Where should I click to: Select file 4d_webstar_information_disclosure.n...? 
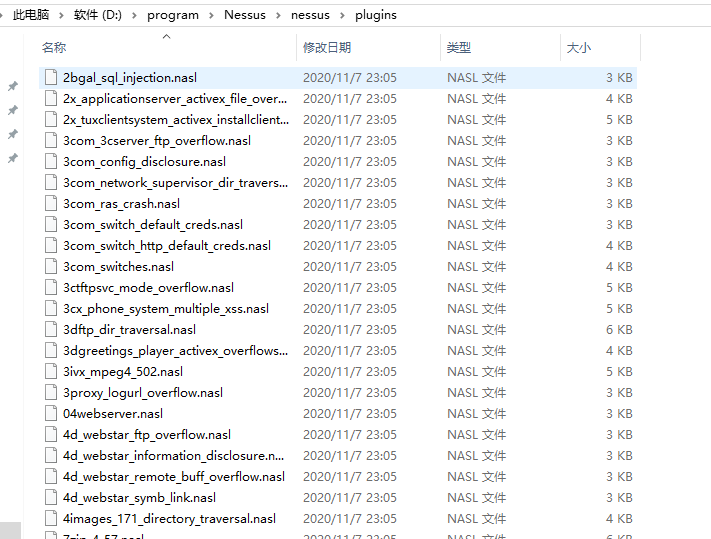(174, 456)
